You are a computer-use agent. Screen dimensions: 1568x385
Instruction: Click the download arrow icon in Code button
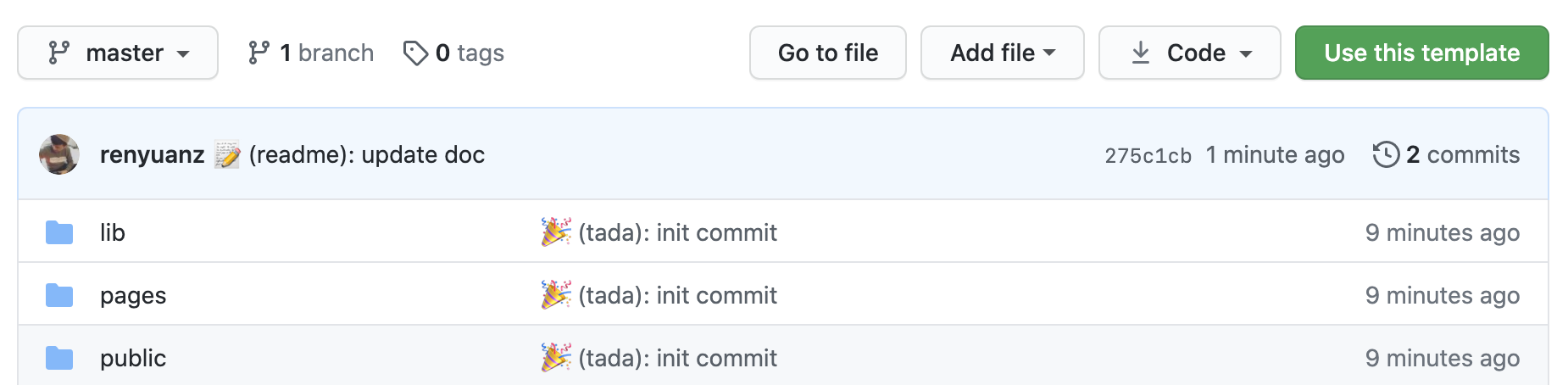click(1141, 53)
